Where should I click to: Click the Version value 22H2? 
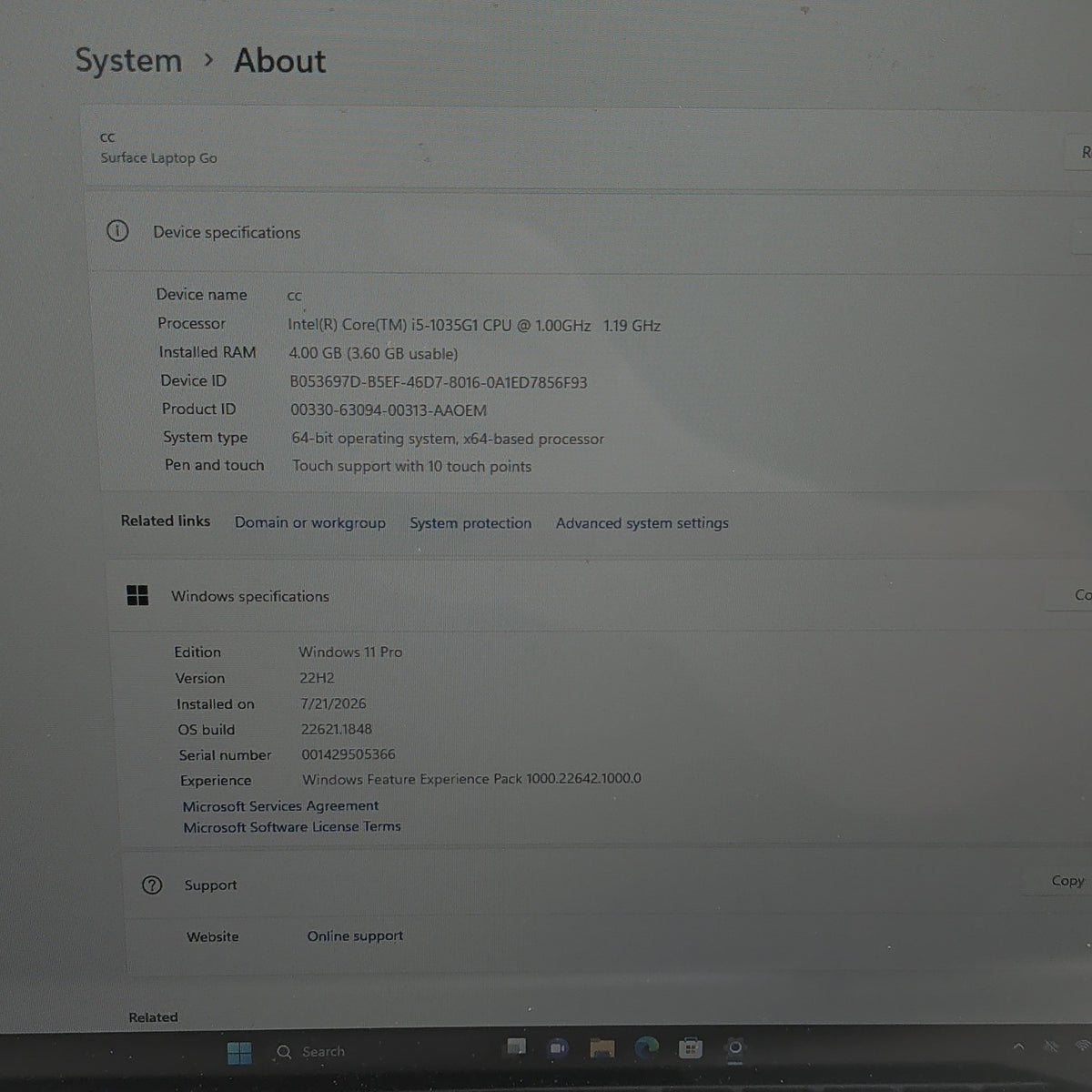point(317,678)
